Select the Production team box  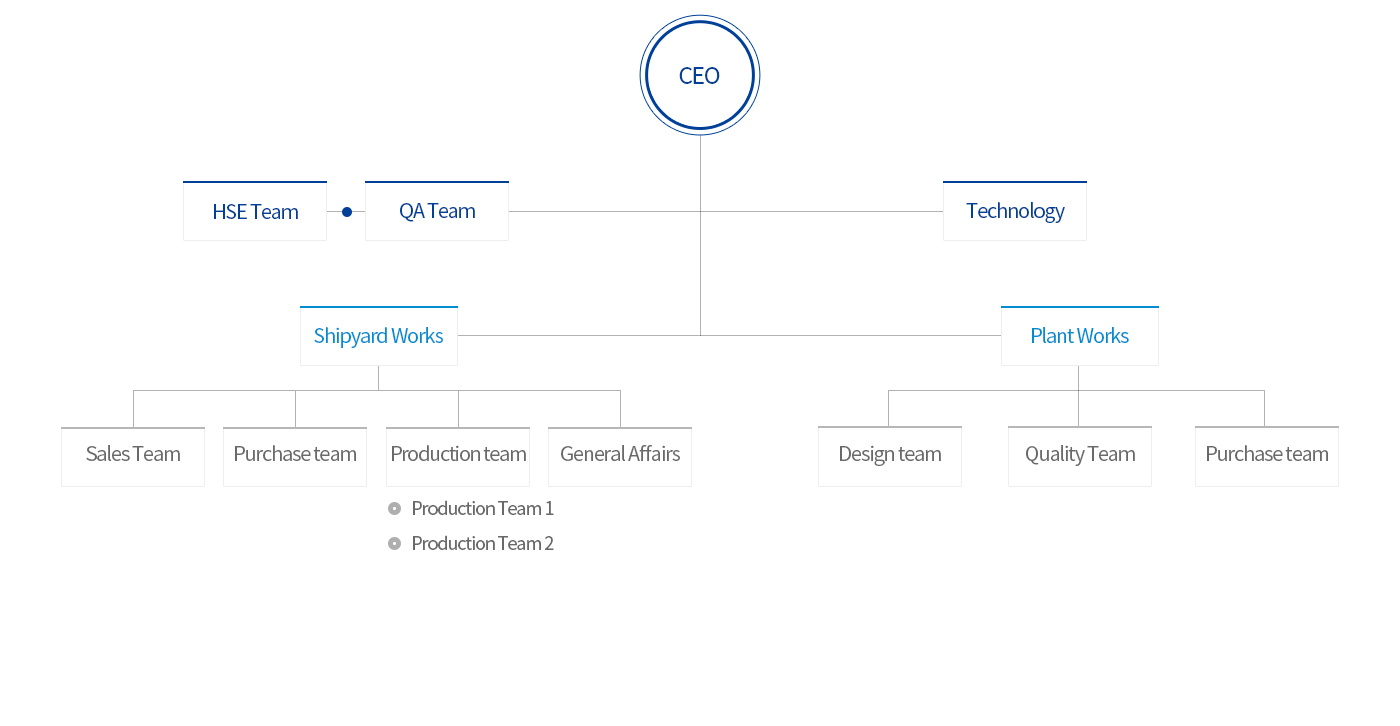pyautogui.click(x=458, y=457)
